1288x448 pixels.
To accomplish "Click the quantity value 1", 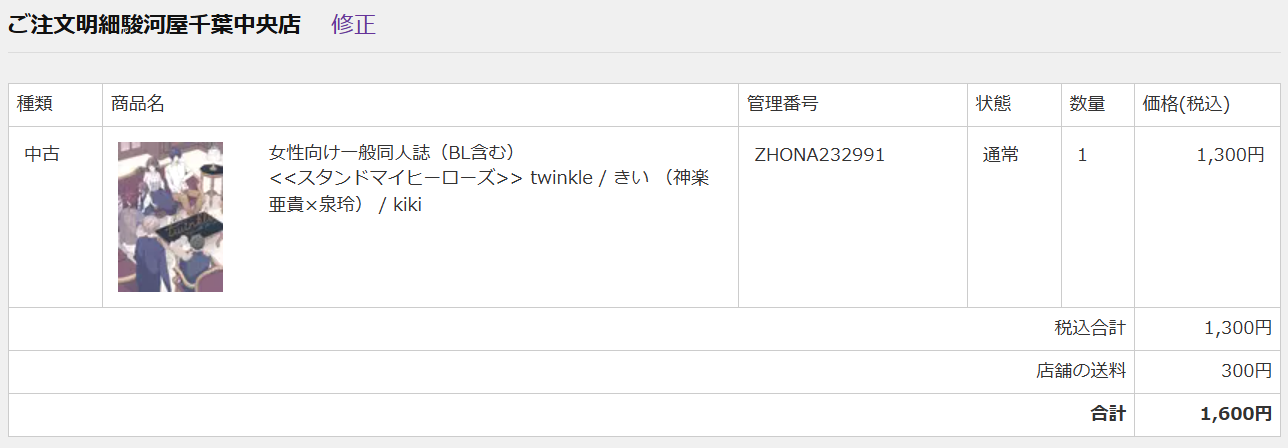I will [1082, 155].
